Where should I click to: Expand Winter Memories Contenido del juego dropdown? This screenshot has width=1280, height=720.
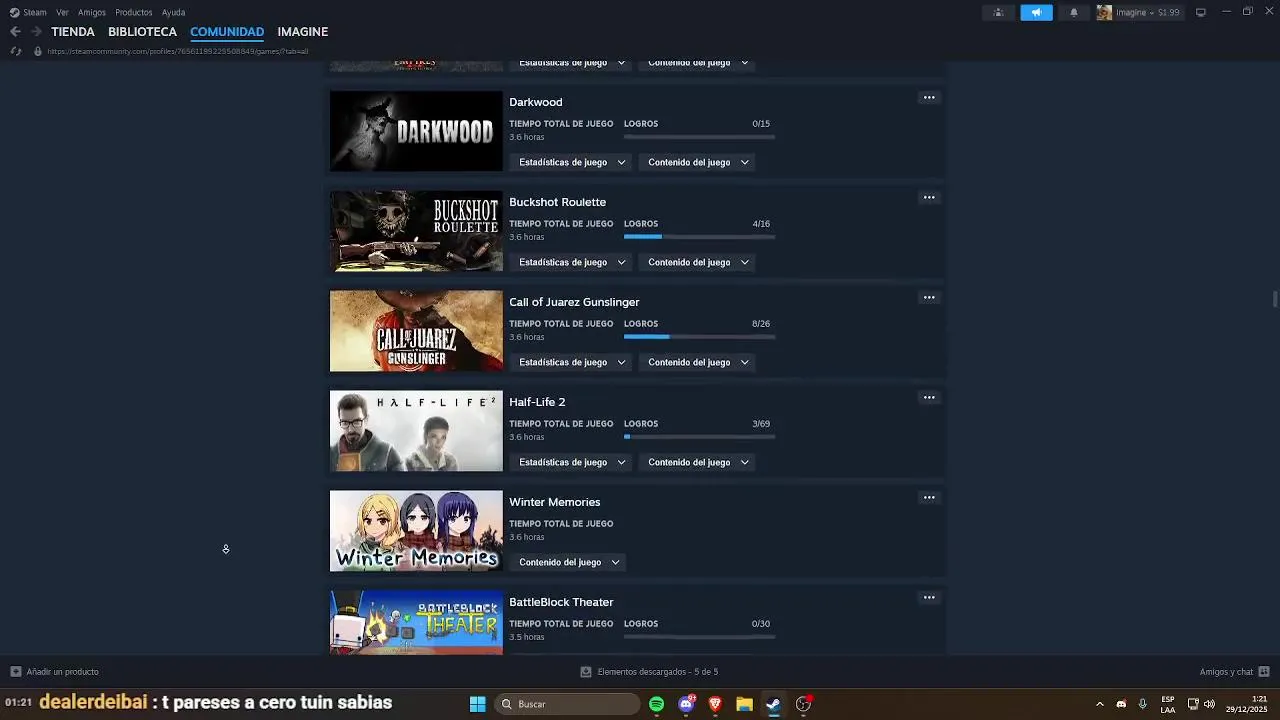click(569, 562)
